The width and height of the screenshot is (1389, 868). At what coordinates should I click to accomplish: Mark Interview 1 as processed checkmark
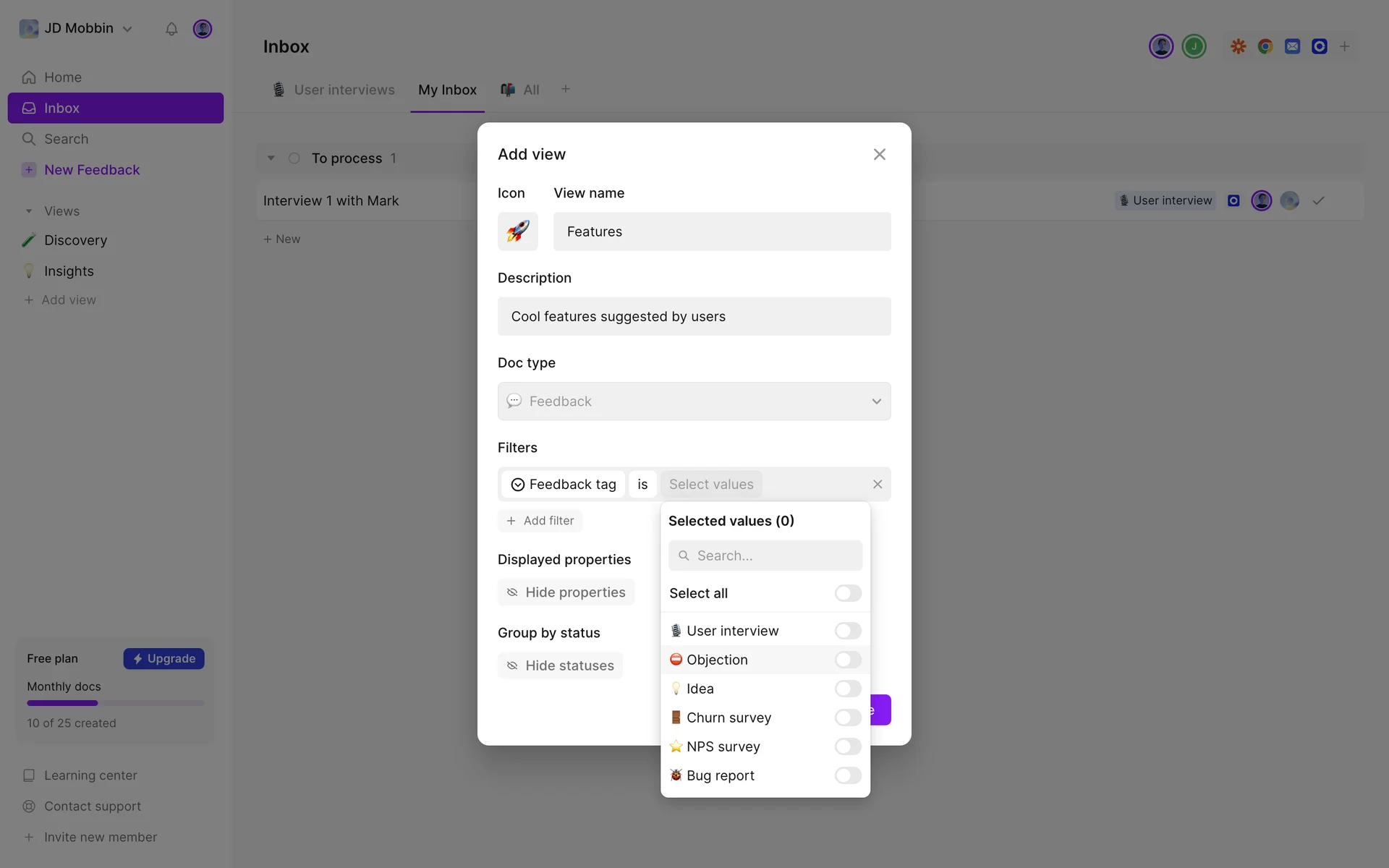pos(1318,200)
